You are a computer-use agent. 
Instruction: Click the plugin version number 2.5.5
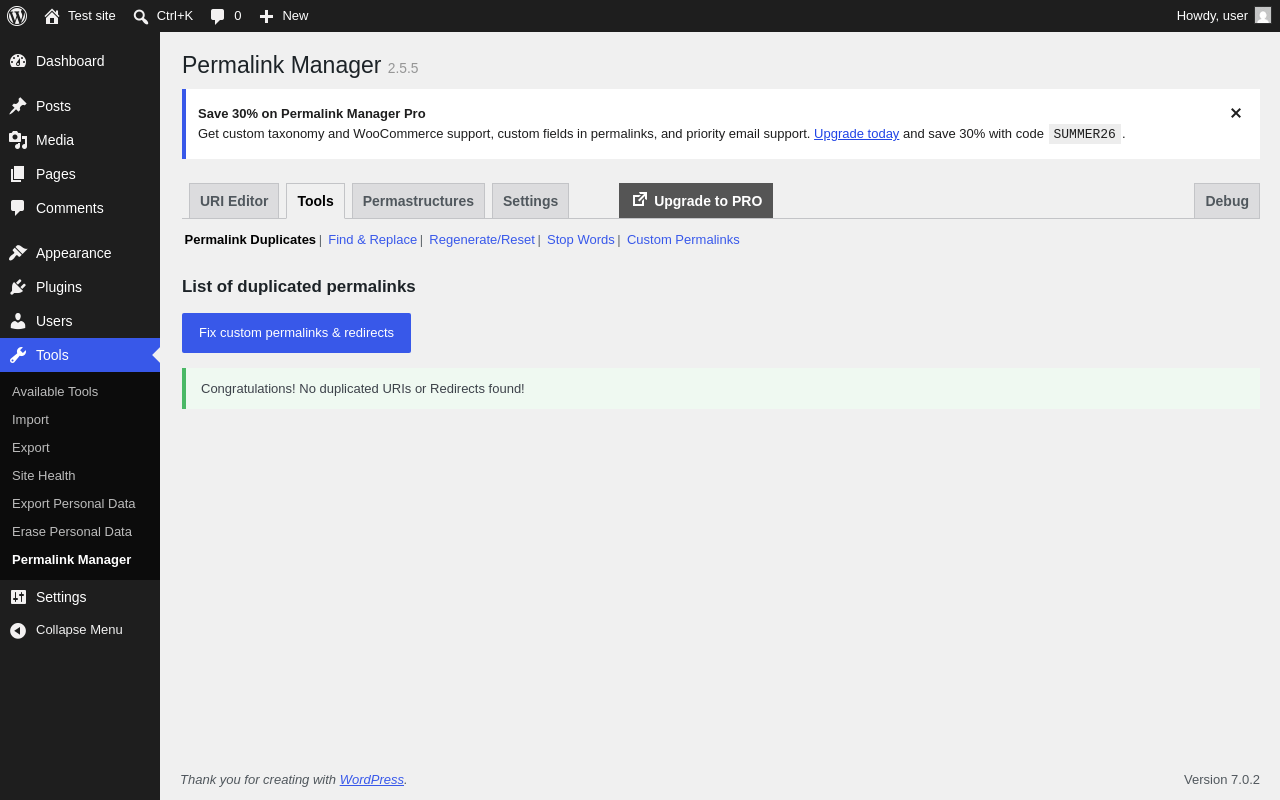pos(403,68)
